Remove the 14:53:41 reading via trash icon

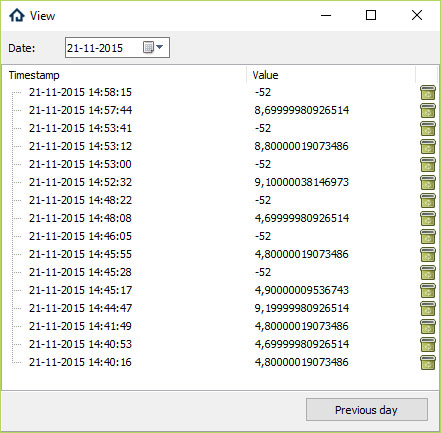(x=428, y=129)
